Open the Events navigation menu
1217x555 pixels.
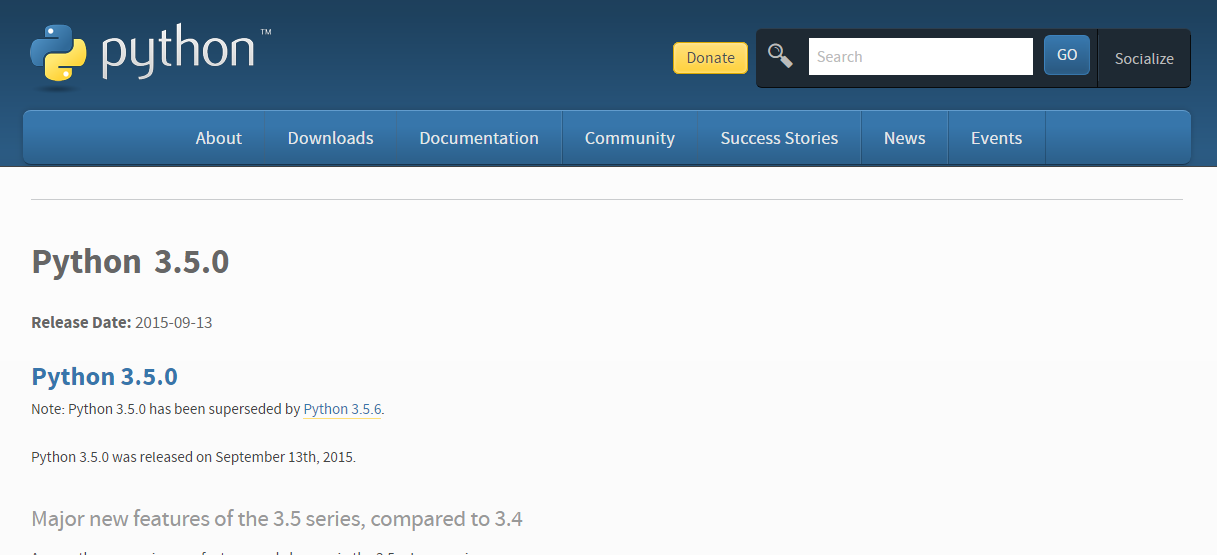(996, 138)
